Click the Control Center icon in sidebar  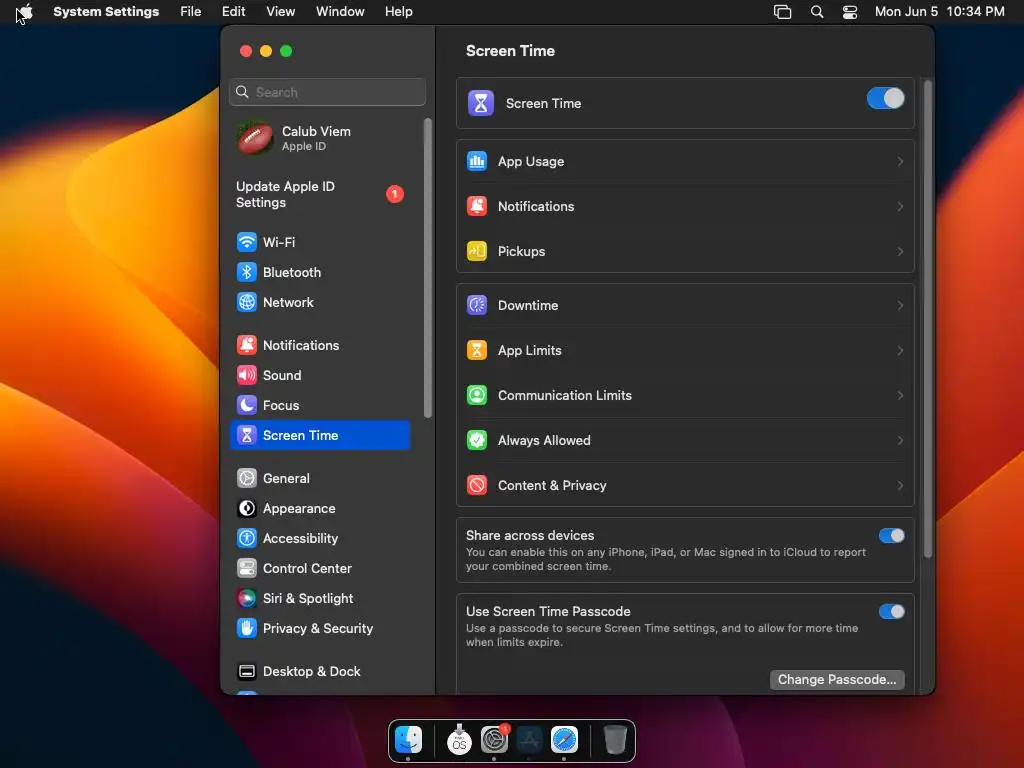246,569
